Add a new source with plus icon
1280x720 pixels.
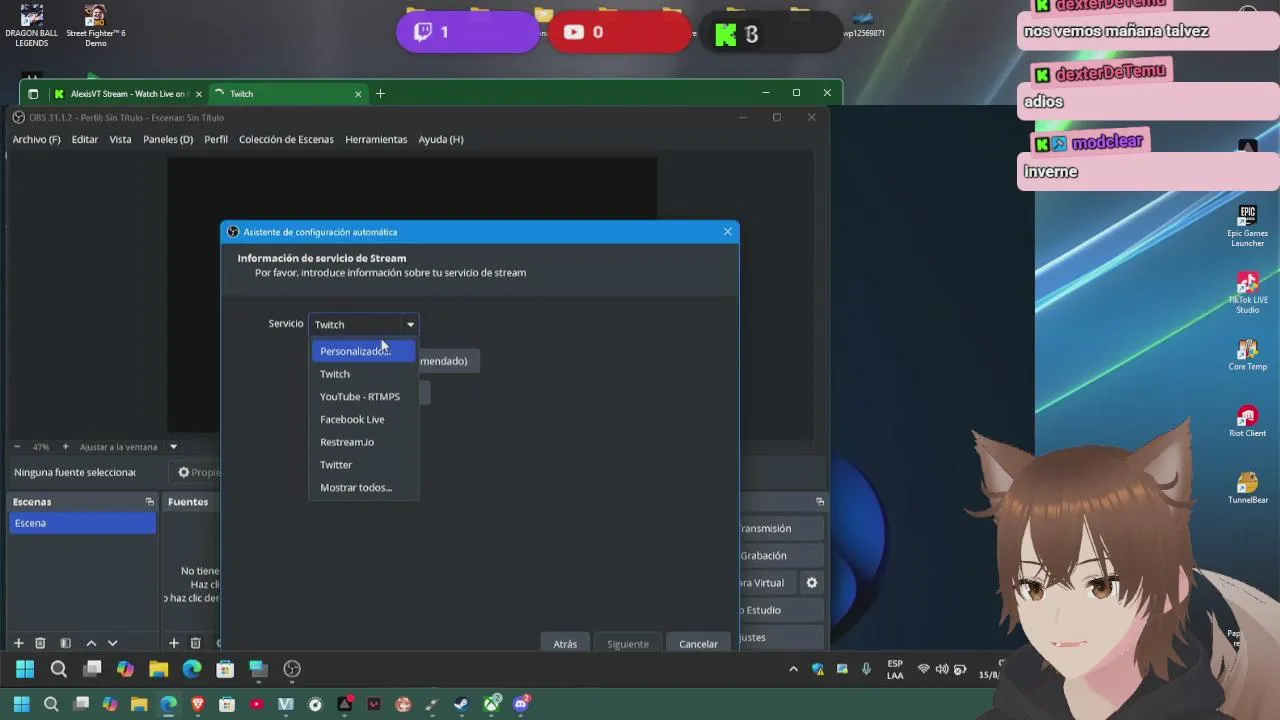(x=173, y=643)
